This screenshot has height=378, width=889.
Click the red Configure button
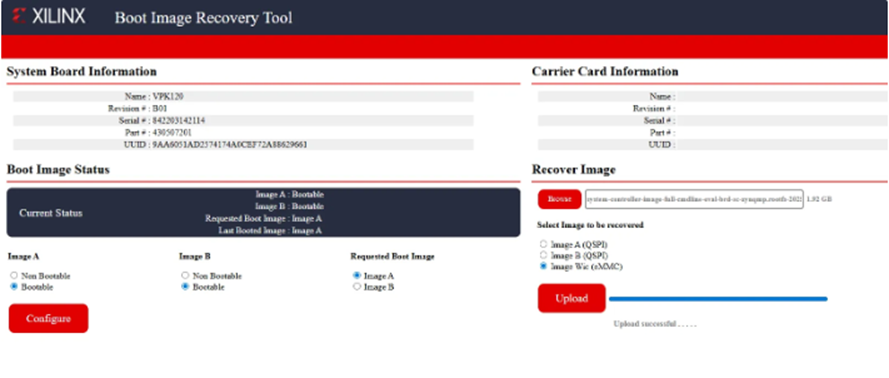[x=48, y=318]
